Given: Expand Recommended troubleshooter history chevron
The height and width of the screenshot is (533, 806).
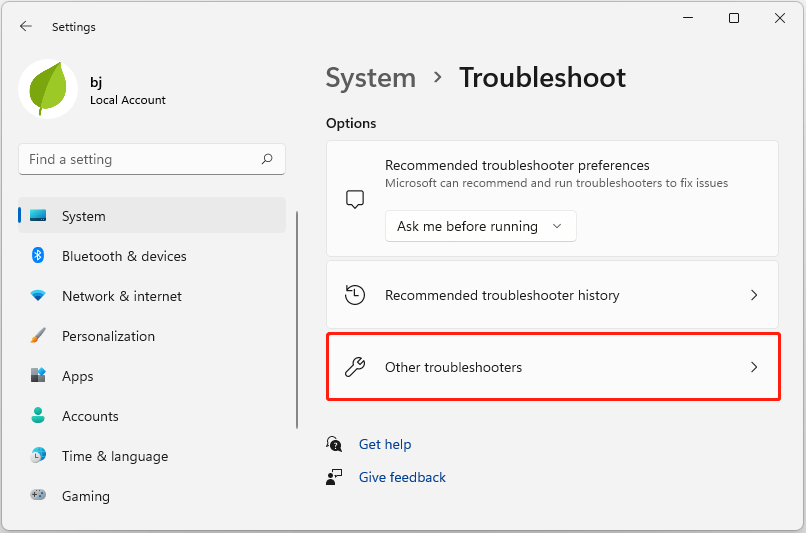Looking at the screenshot, I should tap(754, 295).
